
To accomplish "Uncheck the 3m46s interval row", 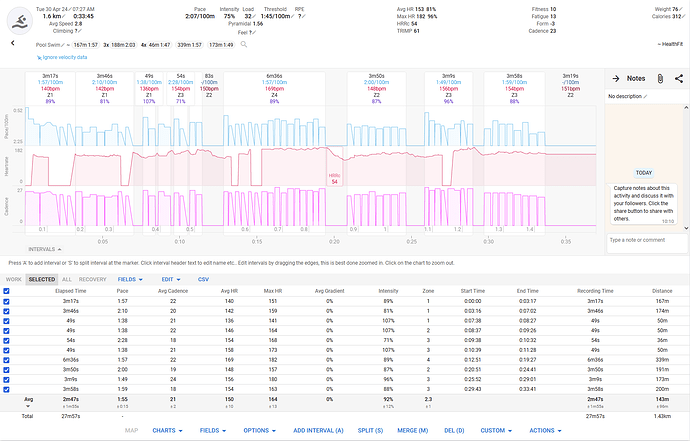I will pyautogui.click(x=6, y=311).
